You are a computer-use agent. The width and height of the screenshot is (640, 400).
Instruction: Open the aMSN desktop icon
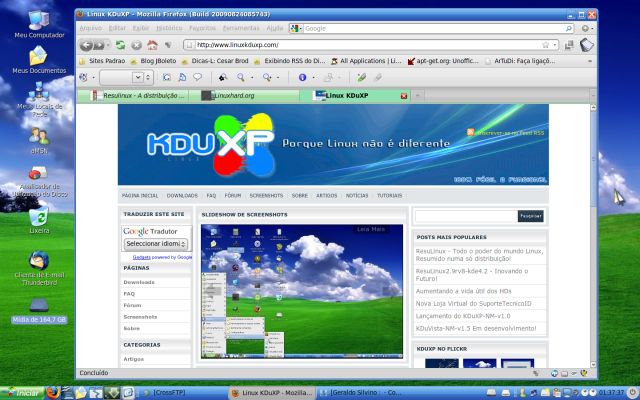39,141
